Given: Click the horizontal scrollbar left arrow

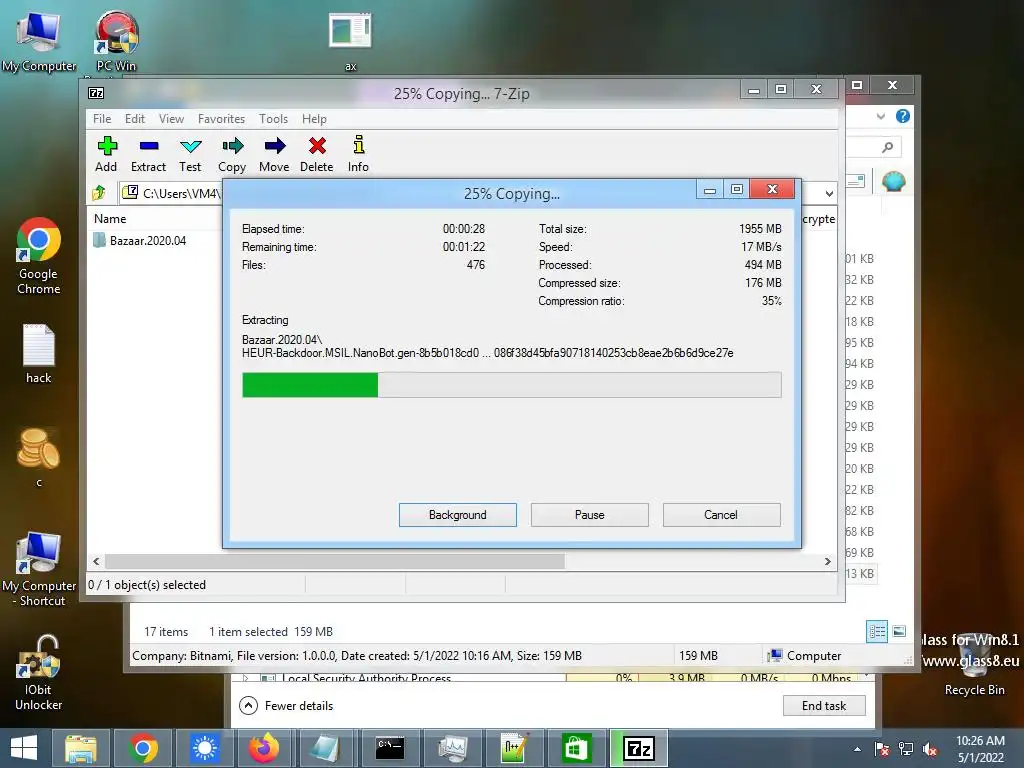Looking at the screenshot, I should pos(97,561).
